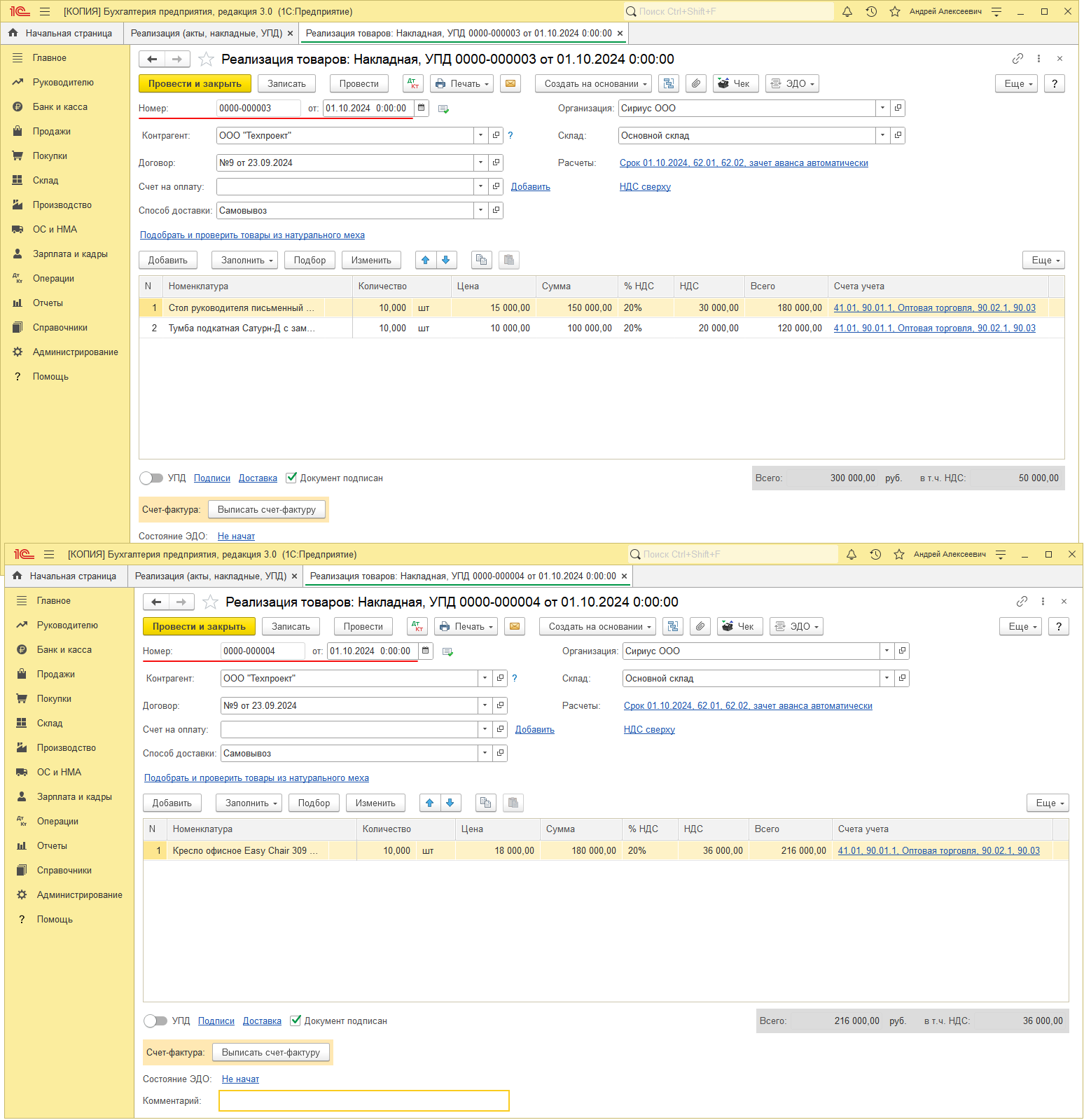Click the envelope email icon in top window
Viewport: 1084px width, 1120px height.
coord(510,83)
